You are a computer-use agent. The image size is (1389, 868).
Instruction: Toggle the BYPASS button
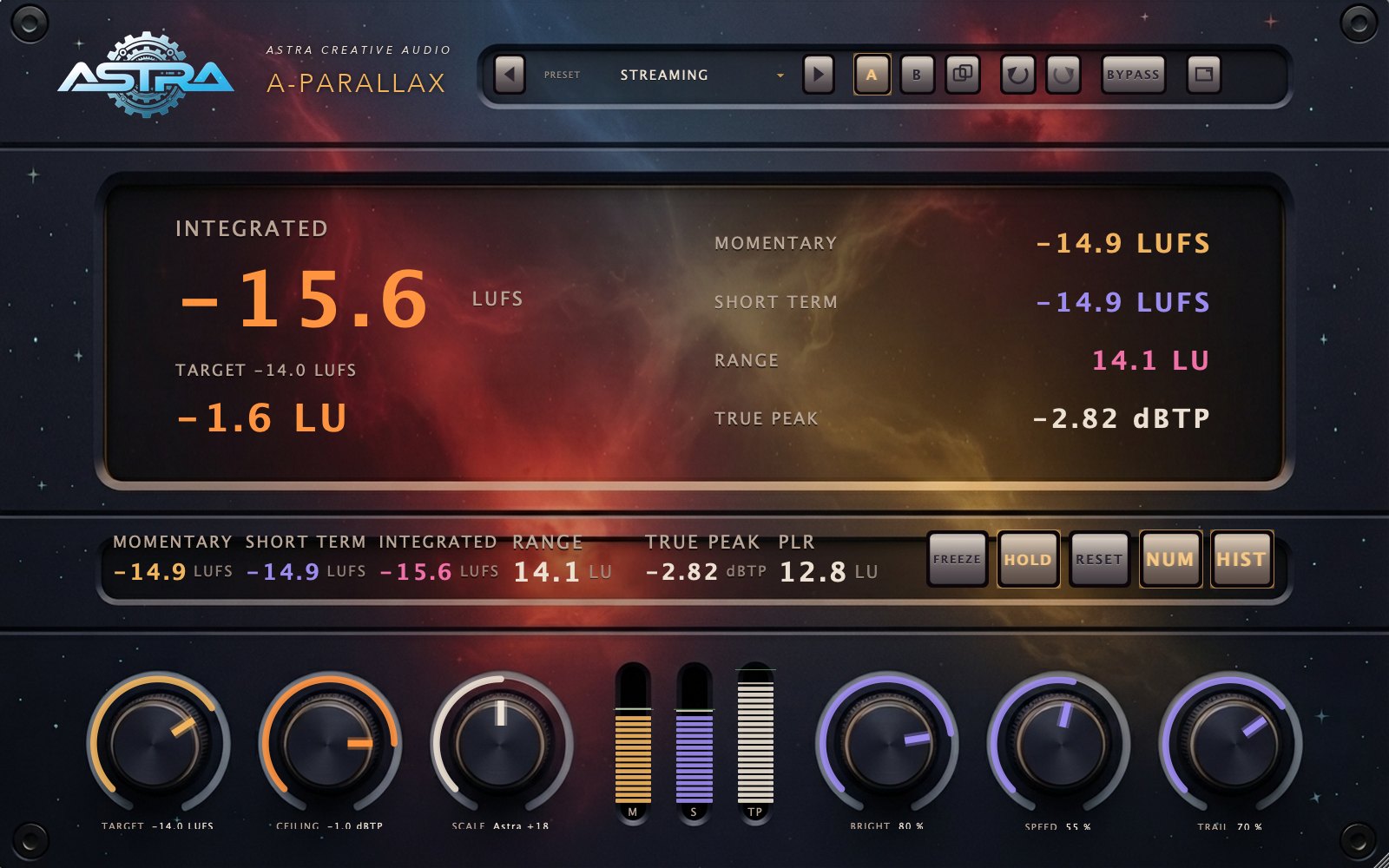click(1133, 75)
